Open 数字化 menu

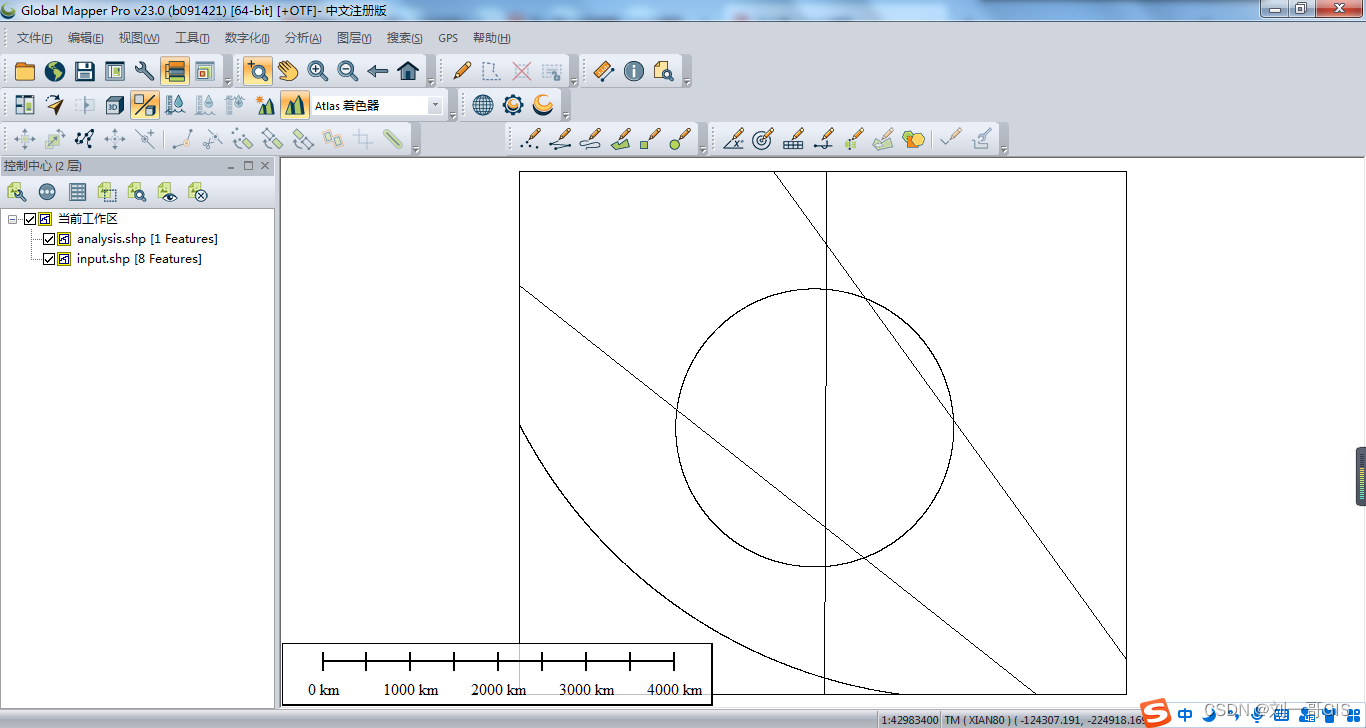247,38
